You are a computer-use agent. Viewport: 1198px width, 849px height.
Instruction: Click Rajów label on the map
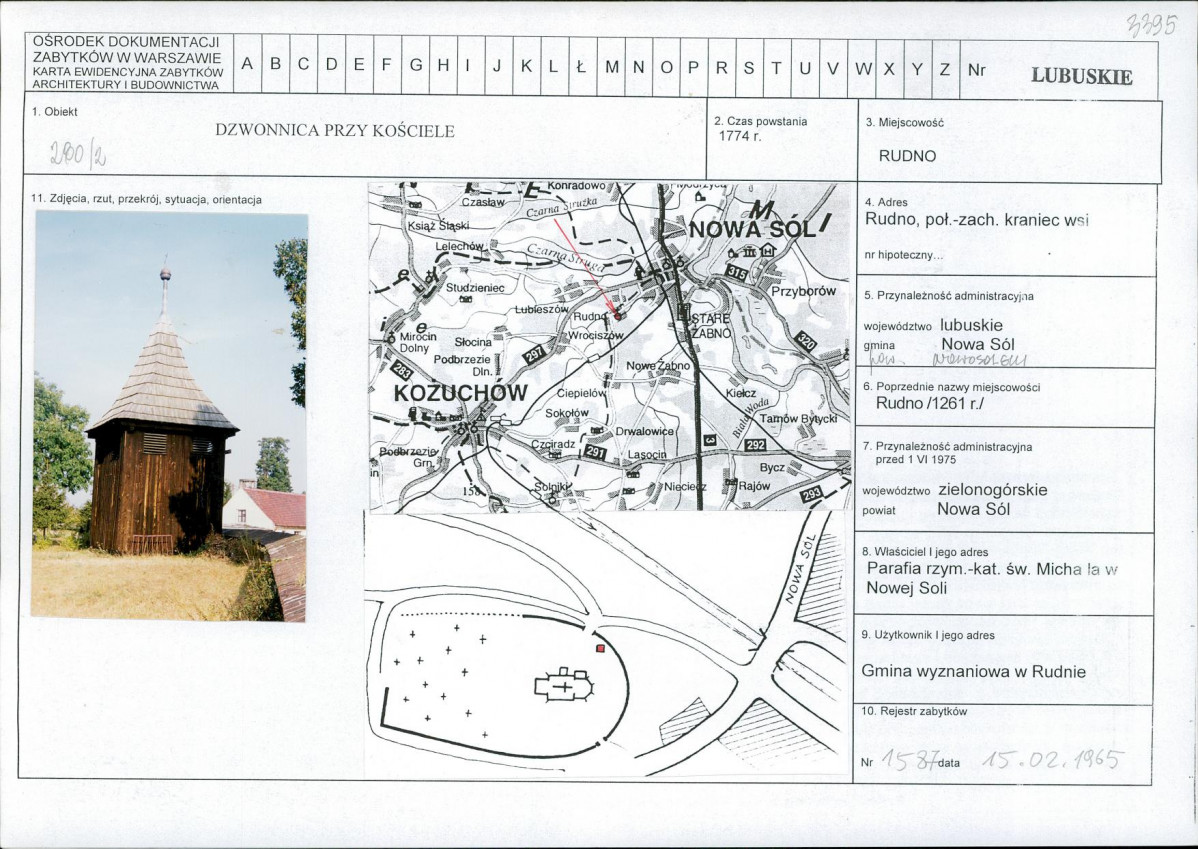[x=754, y=486]
